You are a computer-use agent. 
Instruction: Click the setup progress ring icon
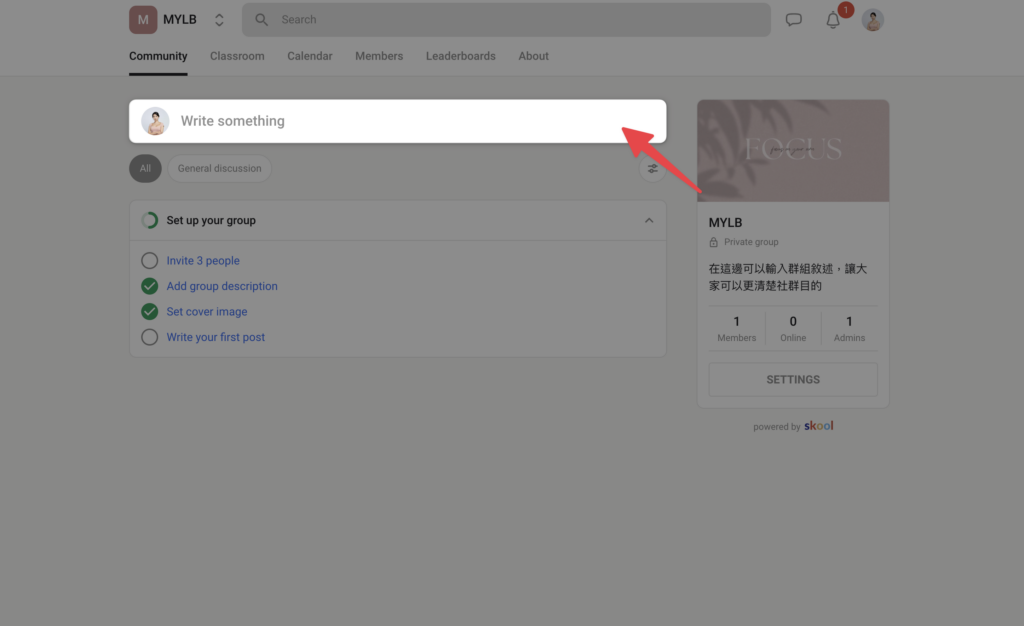(150, 221)
